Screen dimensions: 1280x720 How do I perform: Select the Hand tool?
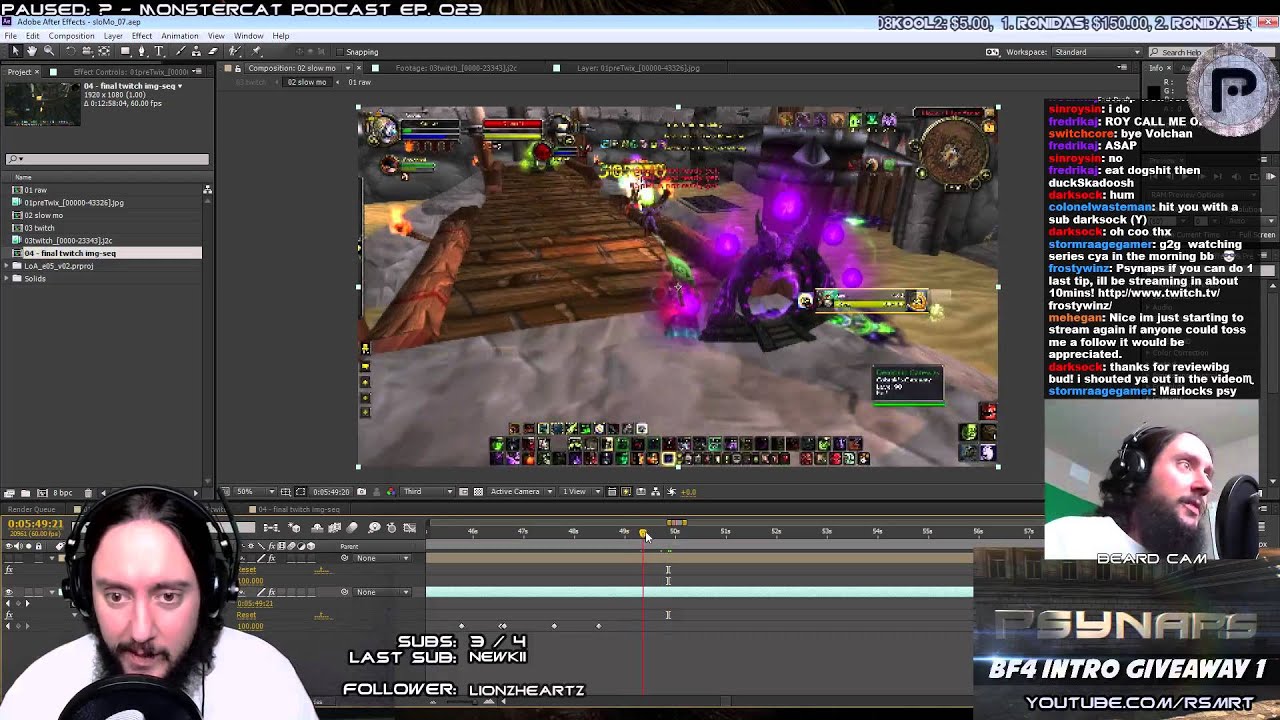click(32, 51)
